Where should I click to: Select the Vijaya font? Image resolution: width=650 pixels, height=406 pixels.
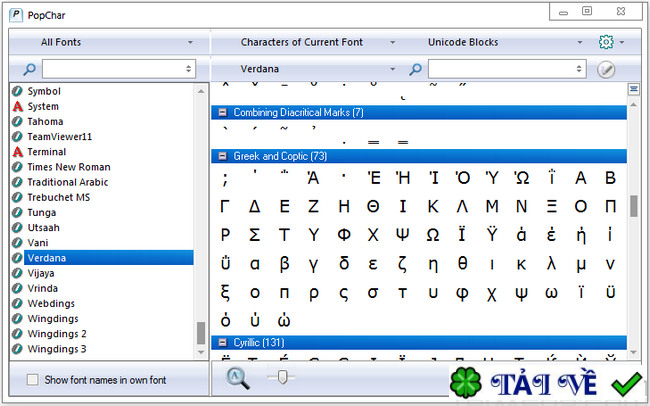coord(41,273)
